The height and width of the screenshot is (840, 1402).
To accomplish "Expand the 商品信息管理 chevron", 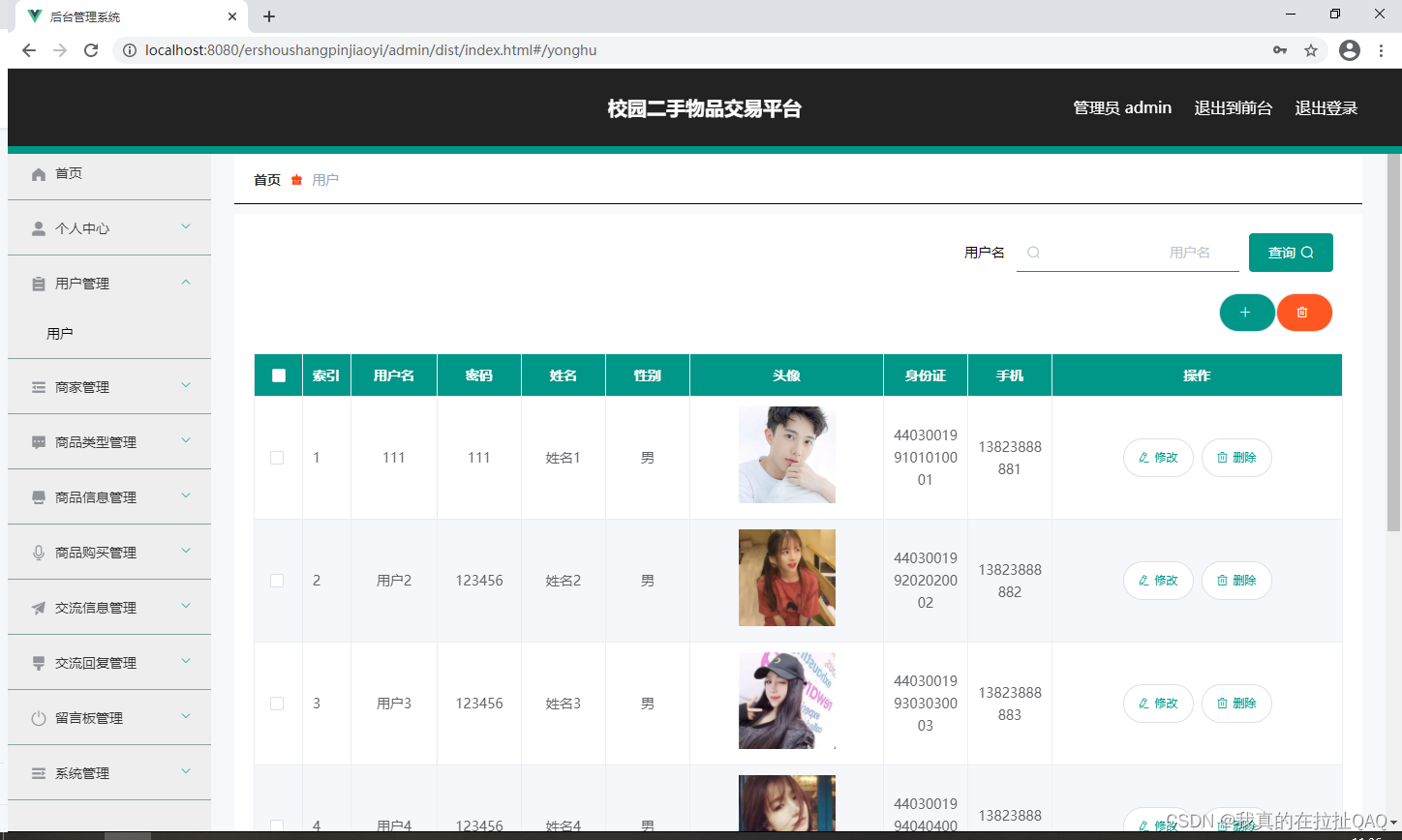I will point(186,495).
